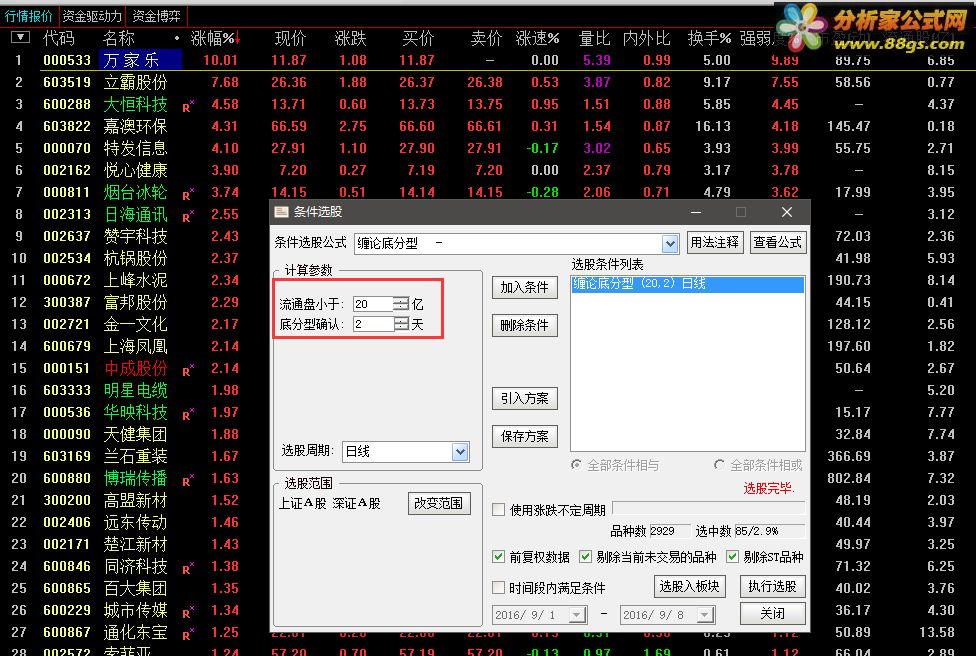Select stock row 000533 万家乐
Image resolution: width=976 pixels, height=656 pixels.
486,60
